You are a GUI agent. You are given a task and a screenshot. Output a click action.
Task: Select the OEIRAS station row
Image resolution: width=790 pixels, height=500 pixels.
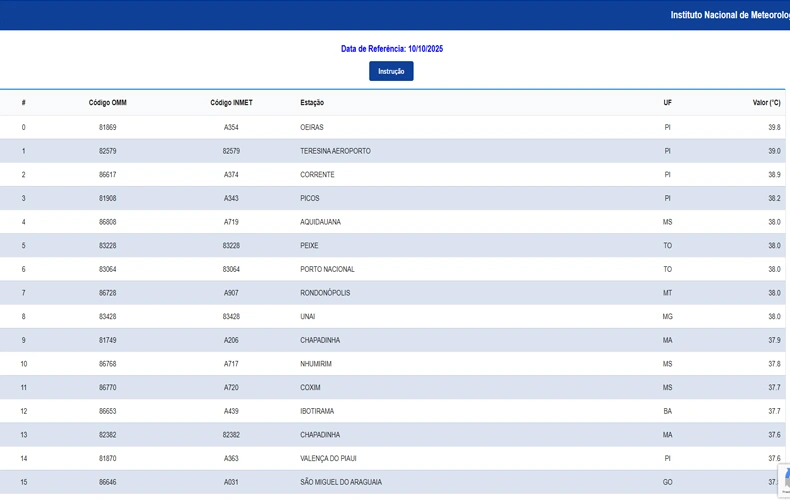(x=312, y=128)
